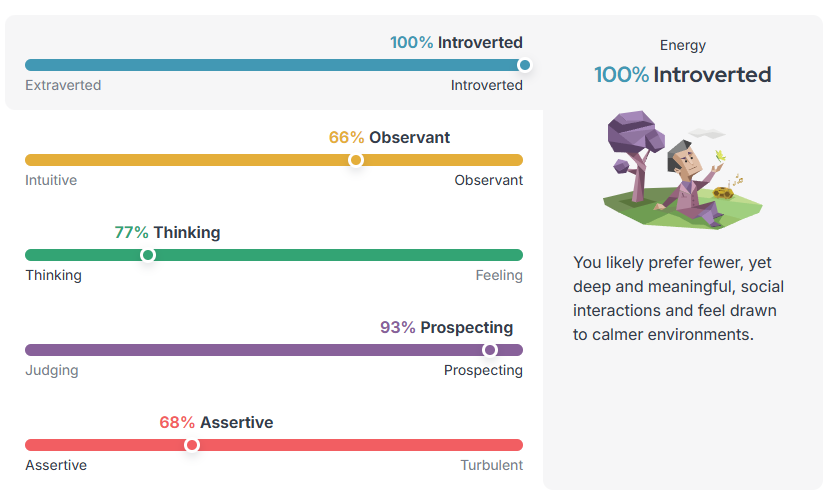Screen dimensions: 828x499
Task: Click the green Thinking slider handle
Action: (x=148, y=255)
